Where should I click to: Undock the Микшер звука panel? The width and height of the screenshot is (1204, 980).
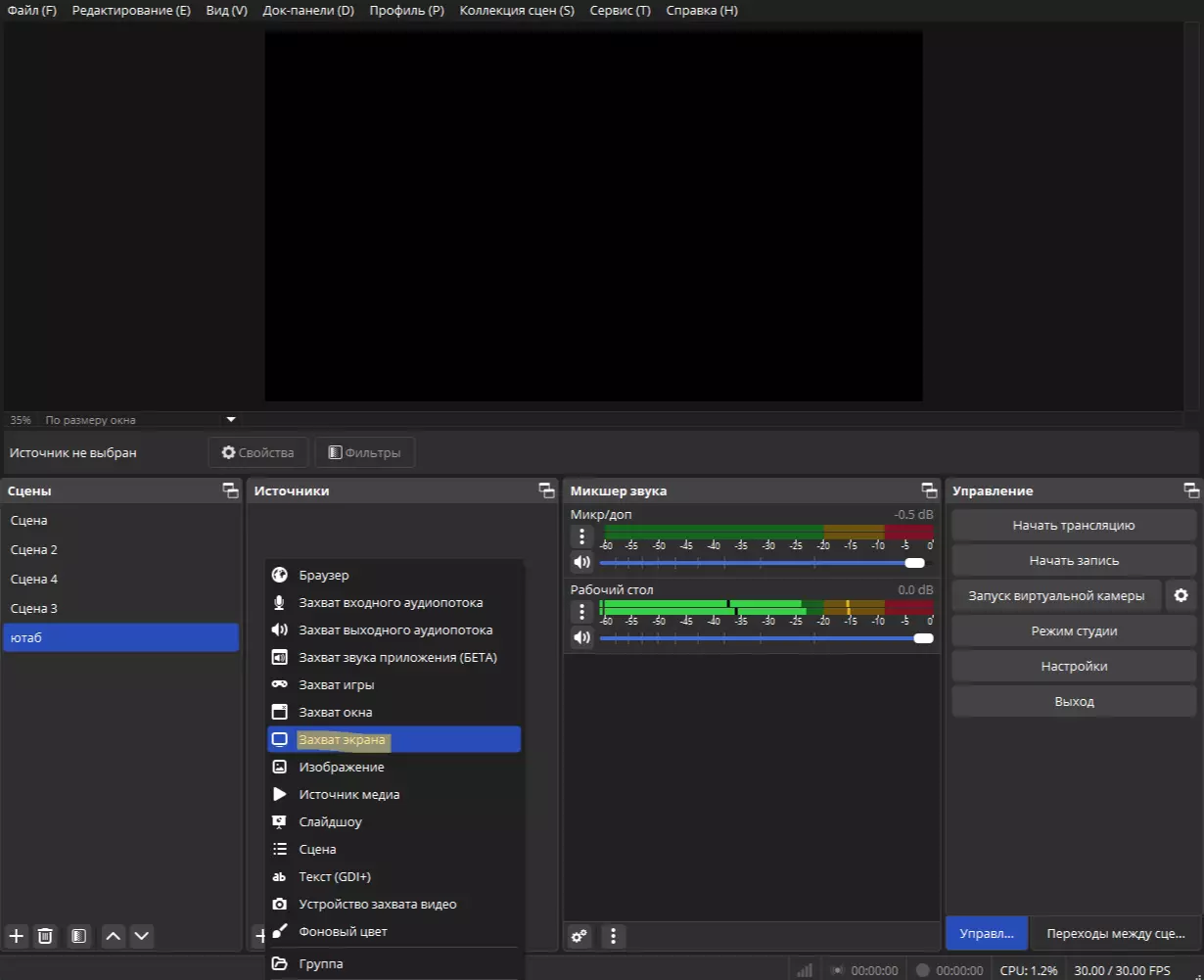(929, 490)
